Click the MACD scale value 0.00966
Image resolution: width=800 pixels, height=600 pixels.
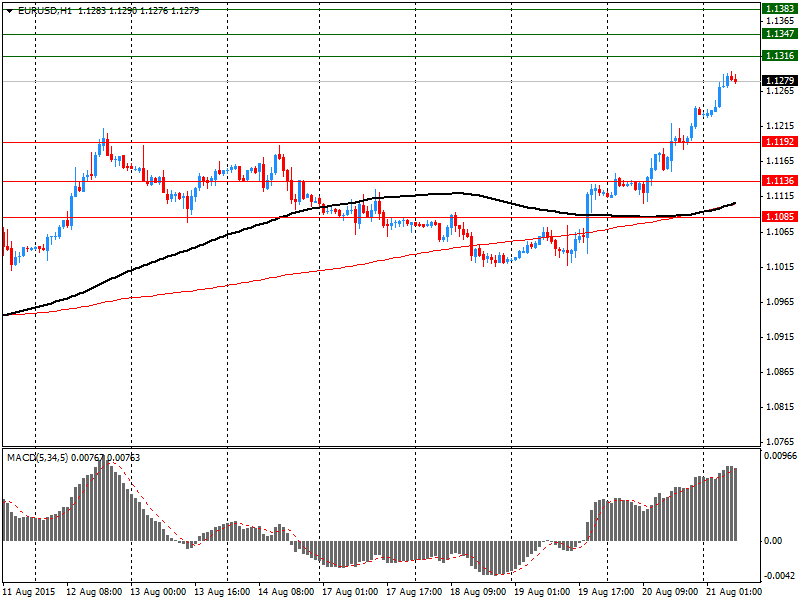click(x=780, y=455)
